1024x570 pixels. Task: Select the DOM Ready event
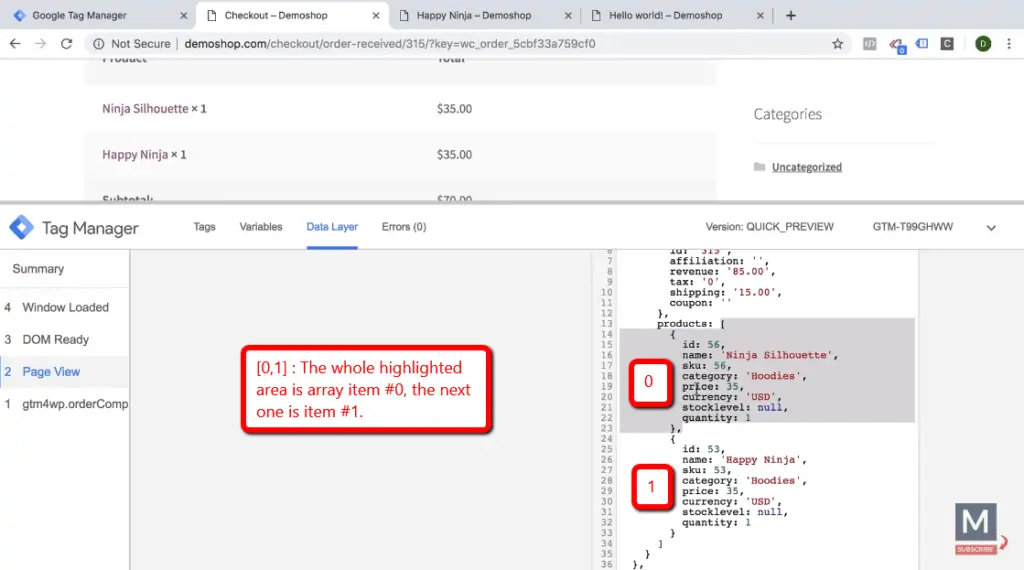56,339
